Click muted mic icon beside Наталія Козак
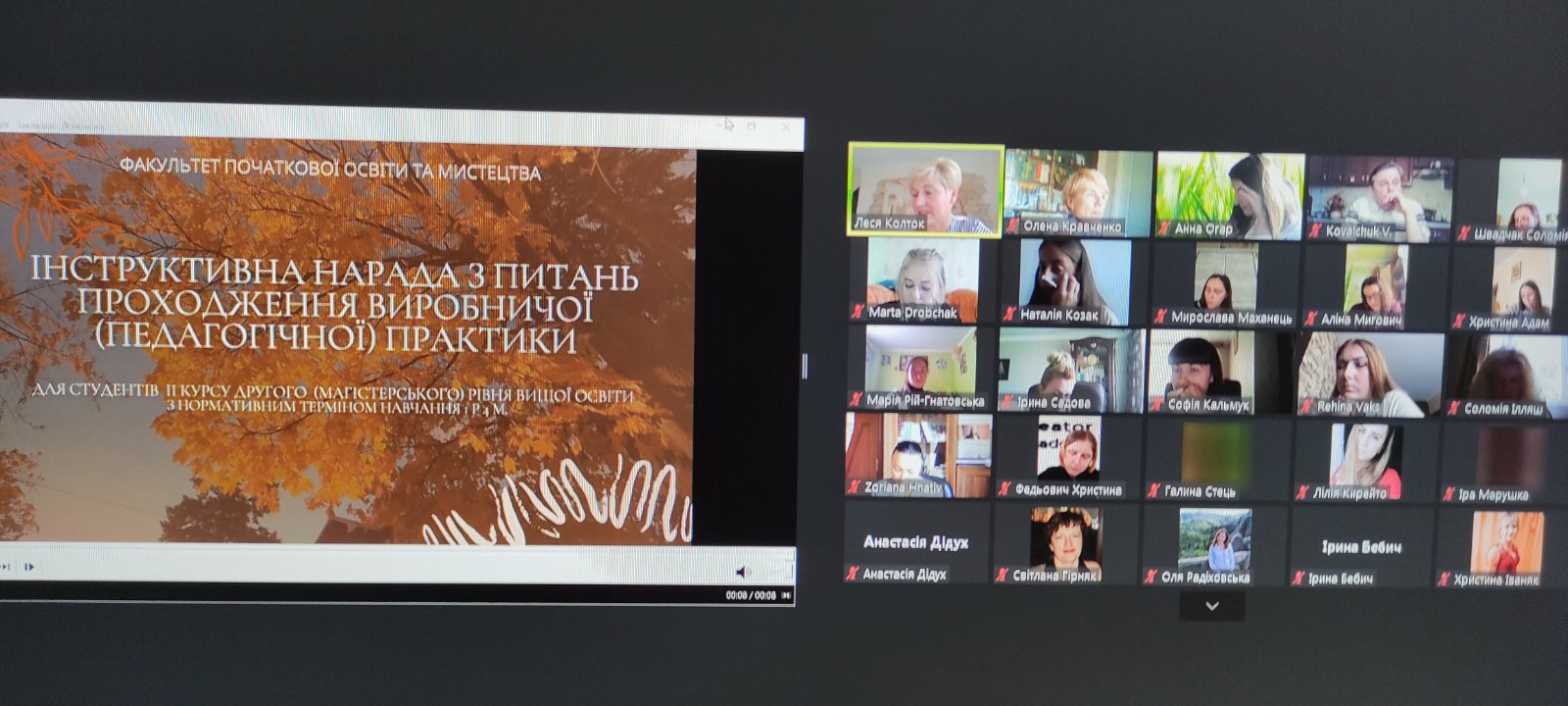Screen dimensions: 1568x706 (x=1010, y=316)
